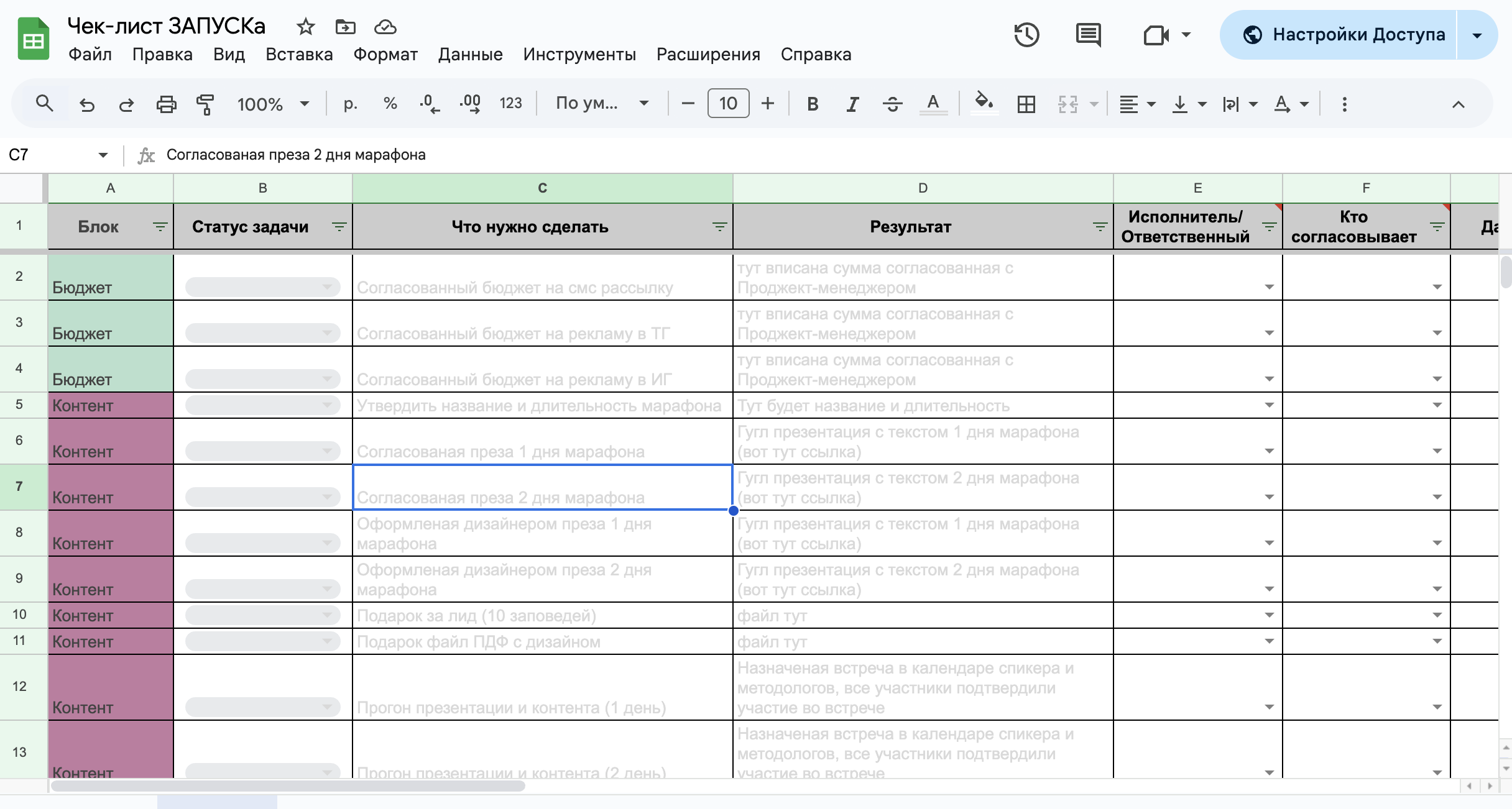Toggle italic formatting

tap(852, 104)
